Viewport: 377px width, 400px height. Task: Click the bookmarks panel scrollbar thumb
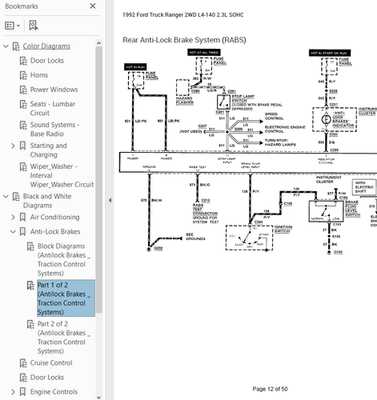click(x=99, y=180)
